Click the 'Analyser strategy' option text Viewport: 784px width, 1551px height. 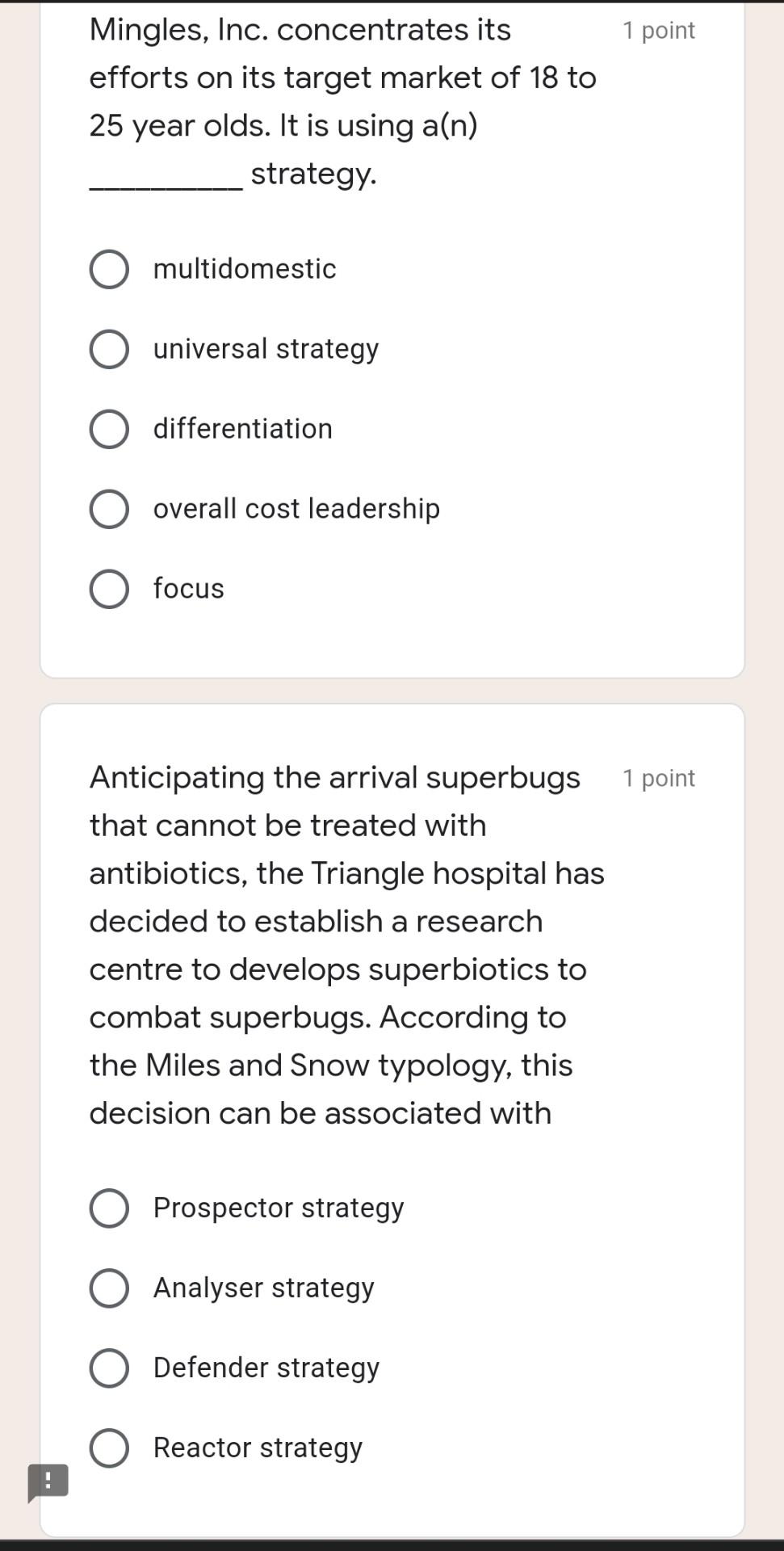(263, 1288)
